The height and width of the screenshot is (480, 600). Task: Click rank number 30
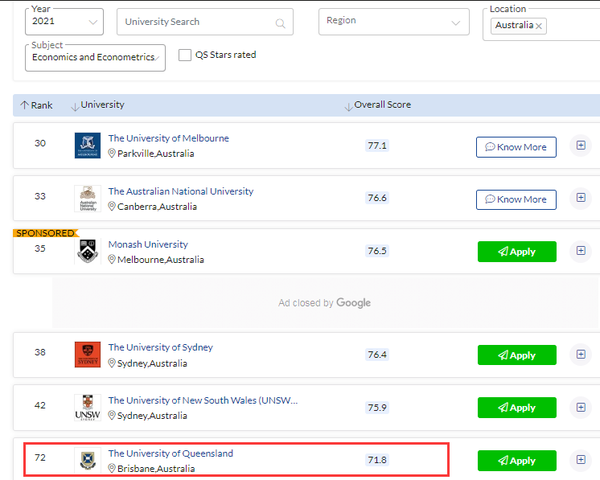coord(40,143)
